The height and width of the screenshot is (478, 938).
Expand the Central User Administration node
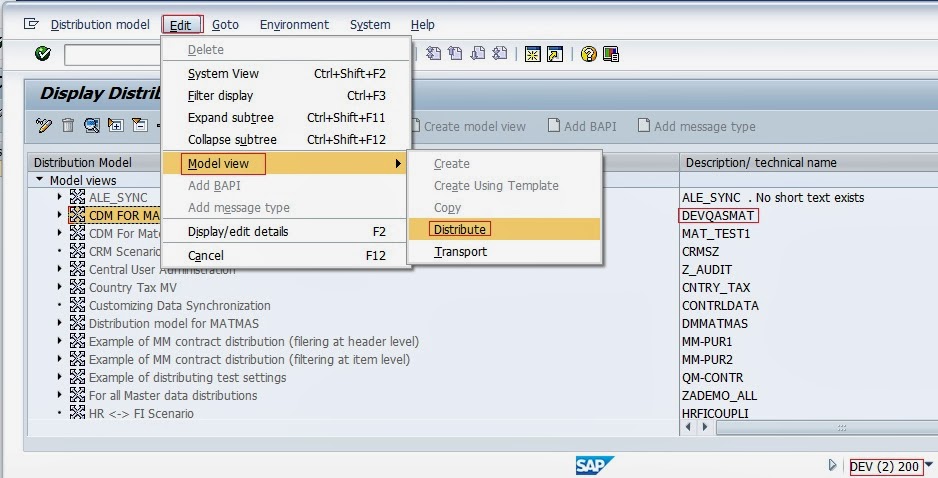60,270
